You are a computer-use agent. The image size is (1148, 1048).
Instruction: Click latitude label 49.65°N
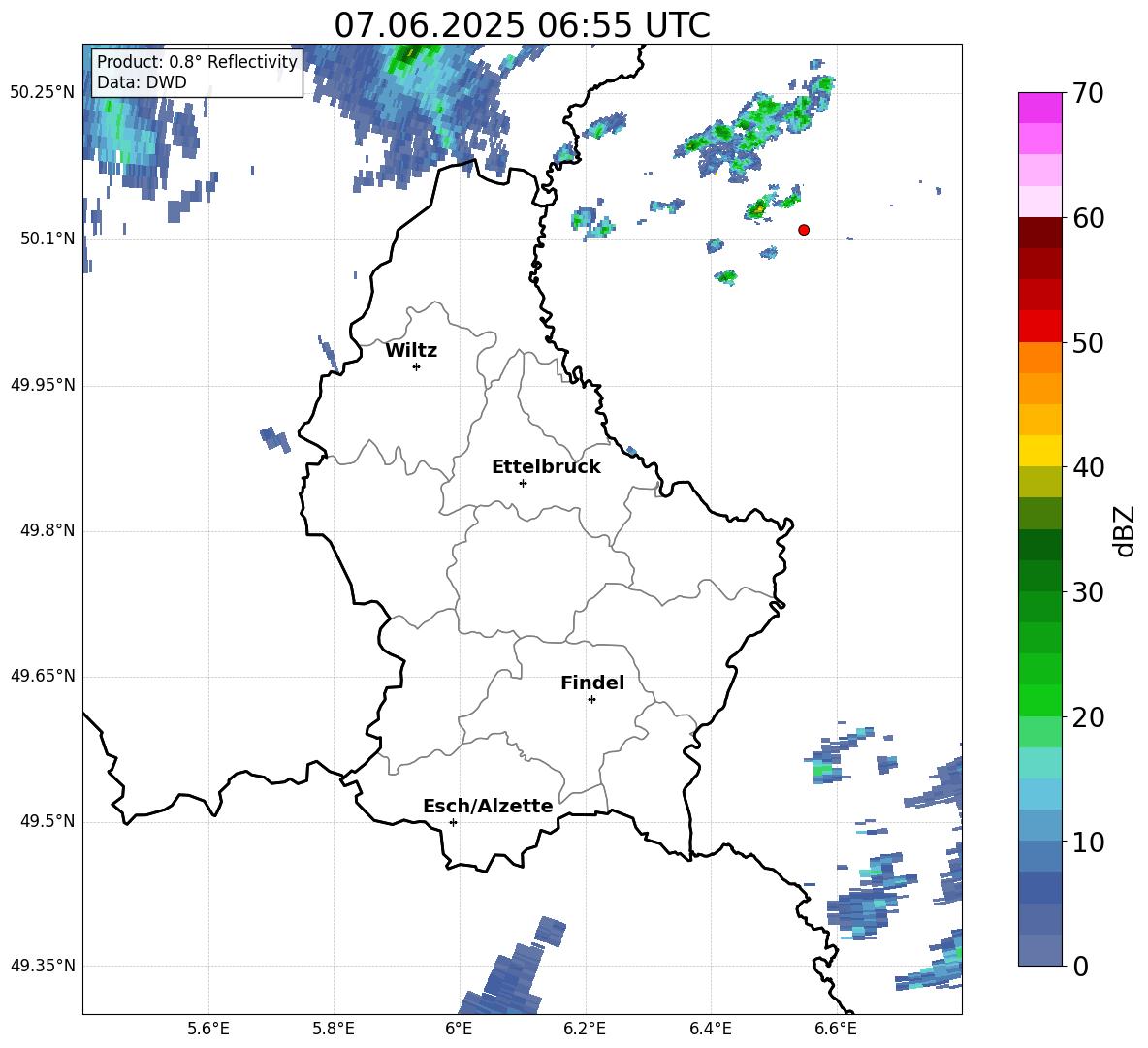[43, 676]
